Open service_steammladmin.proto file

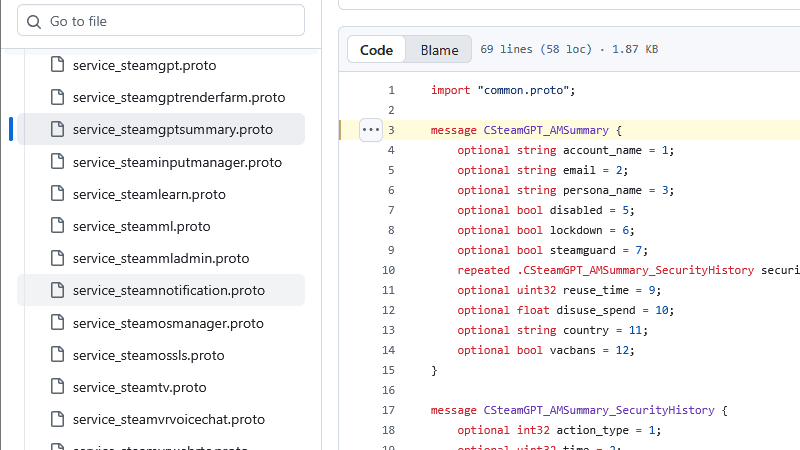pos(161,258)
